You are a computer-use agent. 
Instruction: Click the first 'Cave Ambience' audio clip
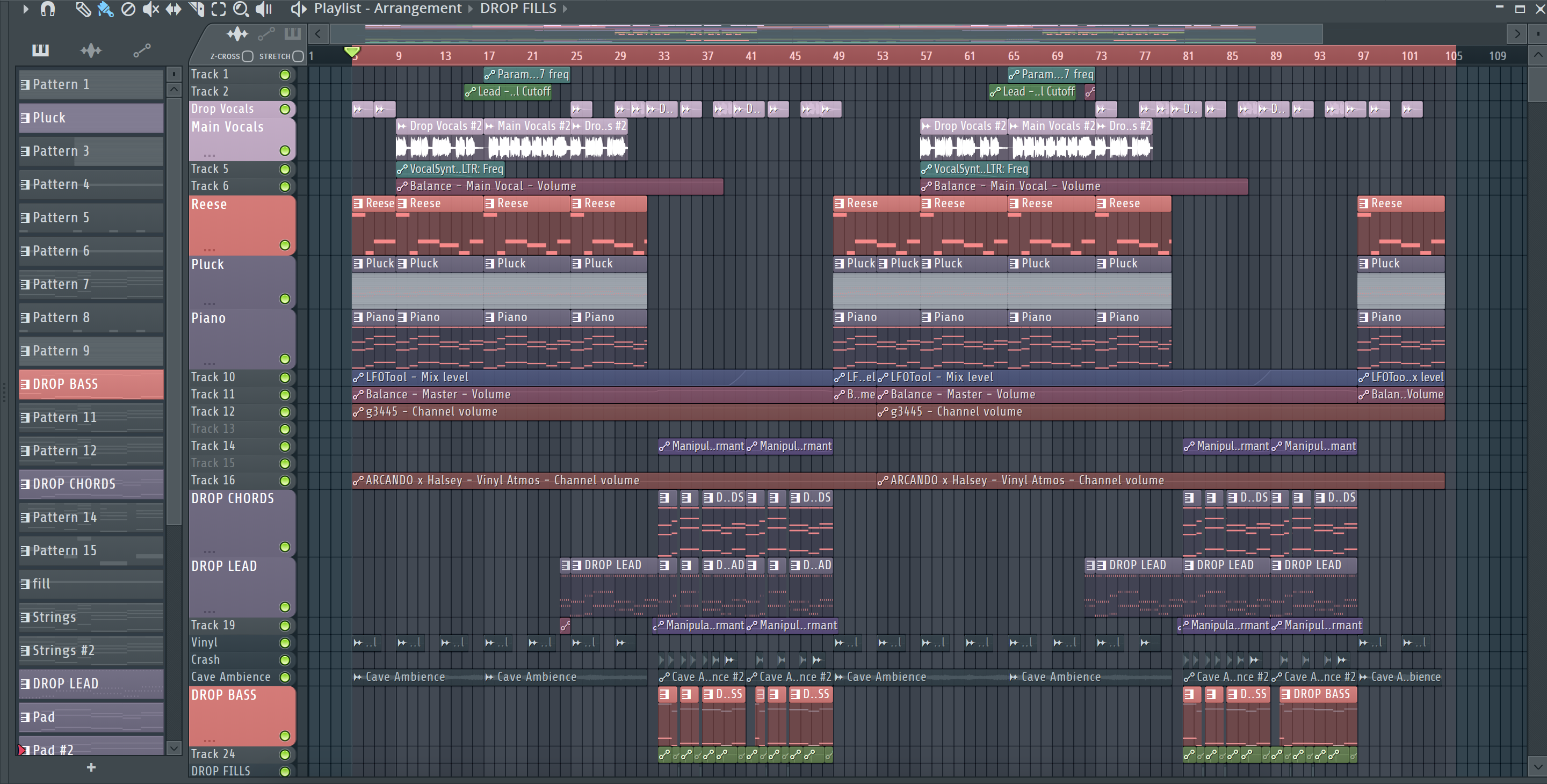(x=418, y=677)
